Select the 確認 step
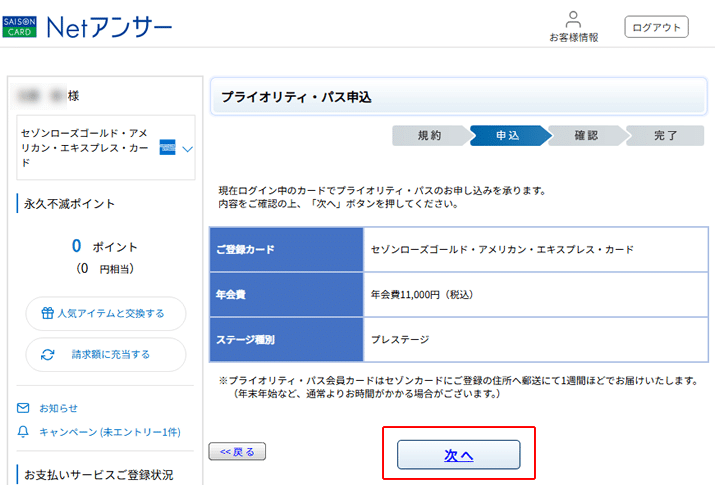The height and width of the screenshot is (485, 715). pyautogui.click(x=586, y=136)
